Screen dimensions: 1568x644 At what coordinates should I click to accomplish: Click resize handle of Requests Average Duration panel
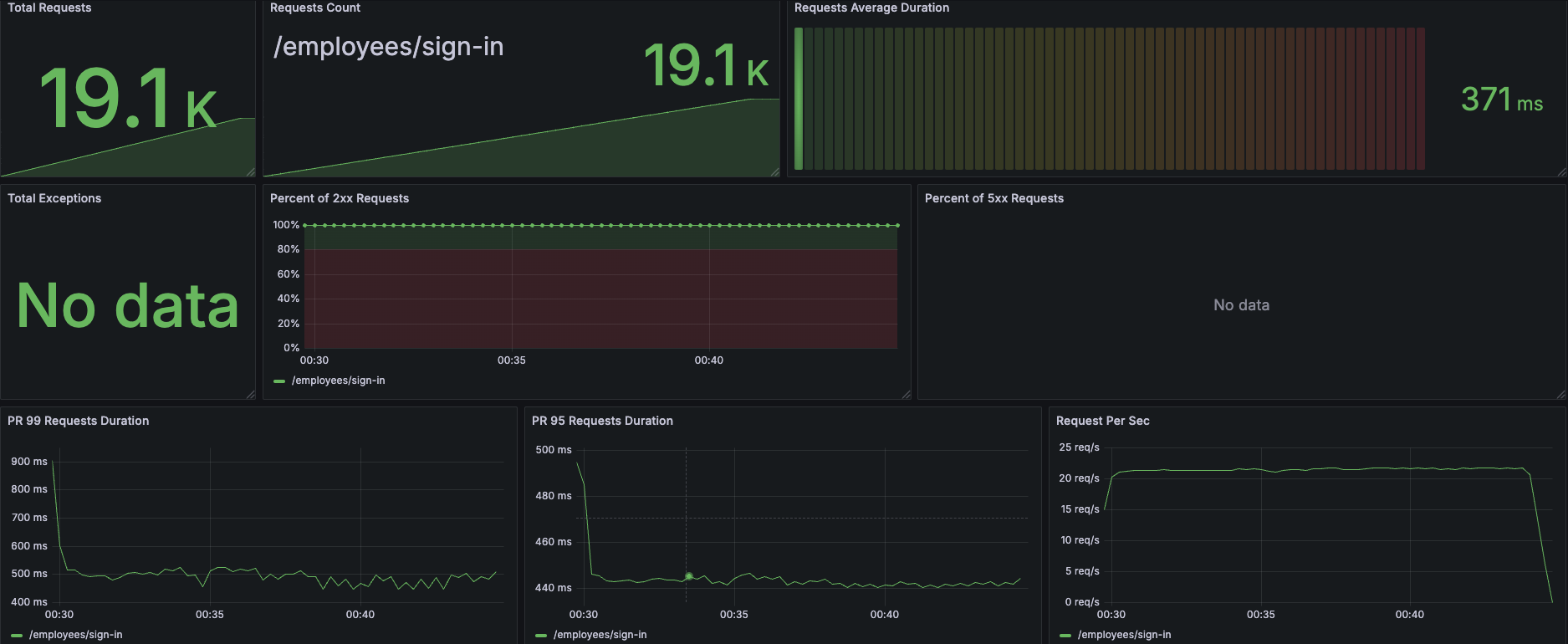1561,172
